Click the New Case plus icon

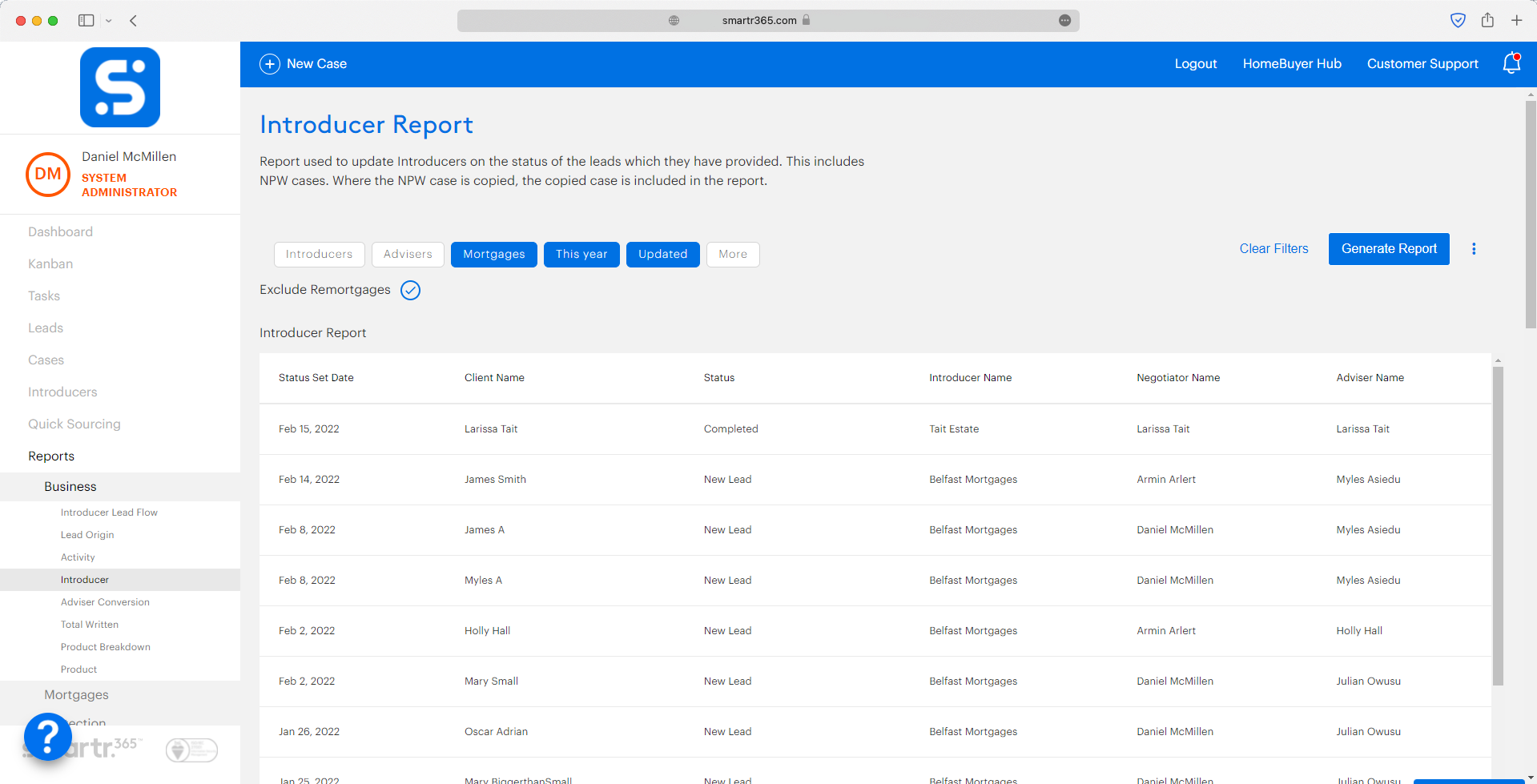point(270,64)
